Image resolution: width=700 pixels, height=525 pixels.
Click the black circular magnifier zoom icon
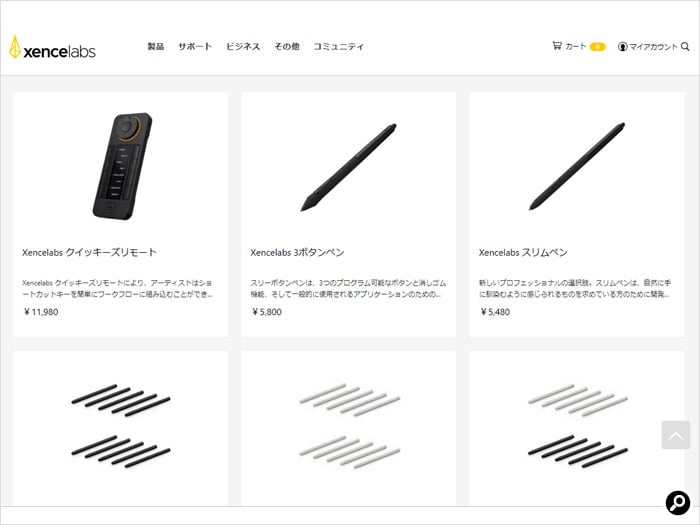click(x=678, y=503)
